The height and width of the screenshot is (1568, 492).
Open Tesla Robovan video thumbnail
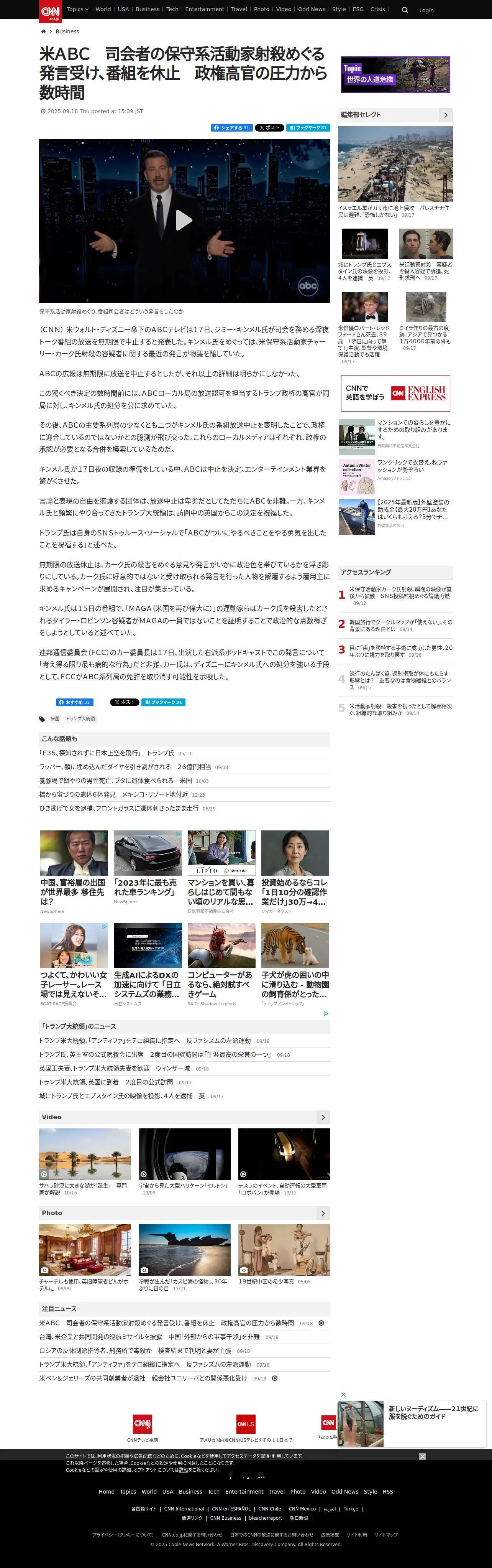click(284, 1154)
